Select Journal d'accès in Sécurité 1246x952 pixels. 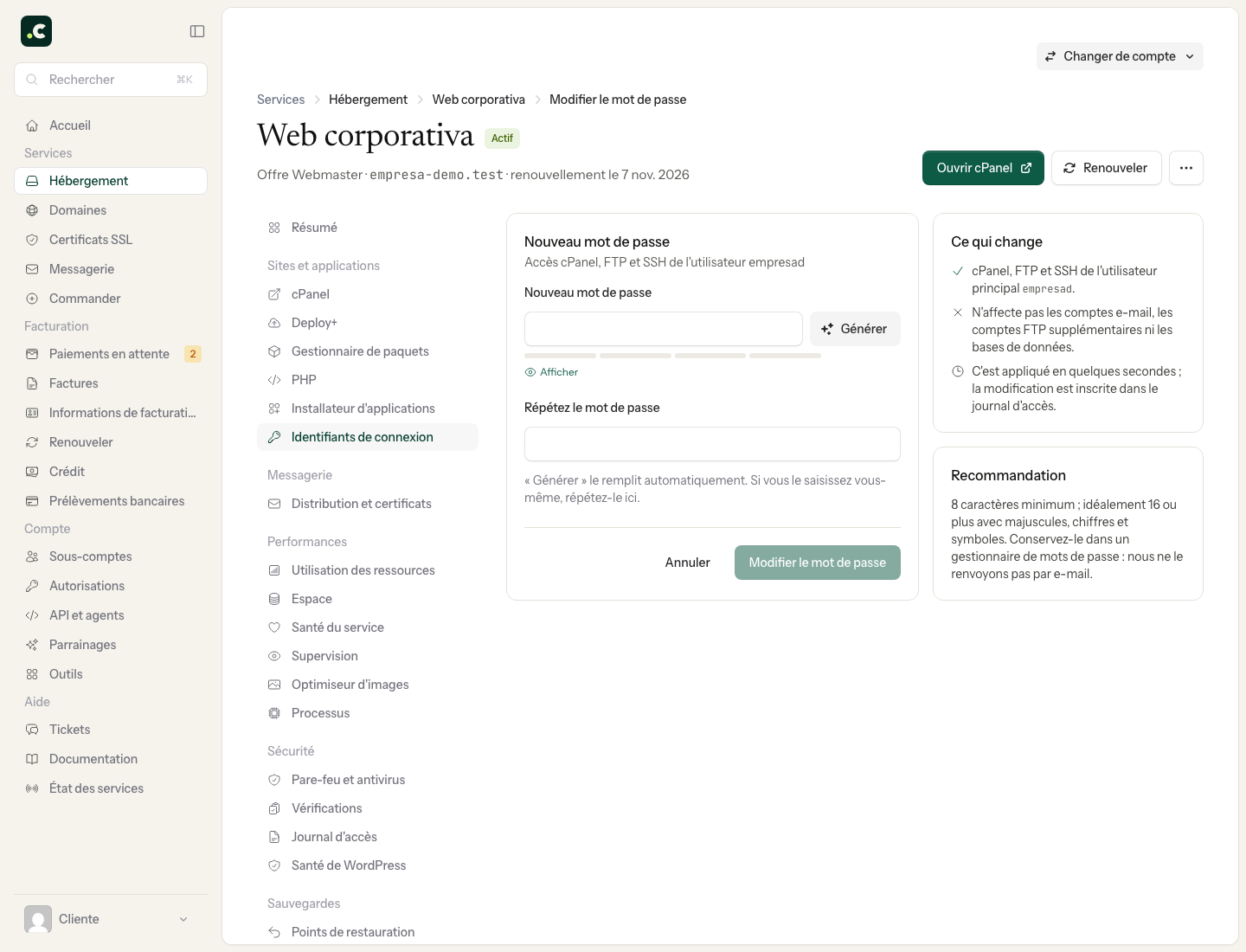point(368,837)
